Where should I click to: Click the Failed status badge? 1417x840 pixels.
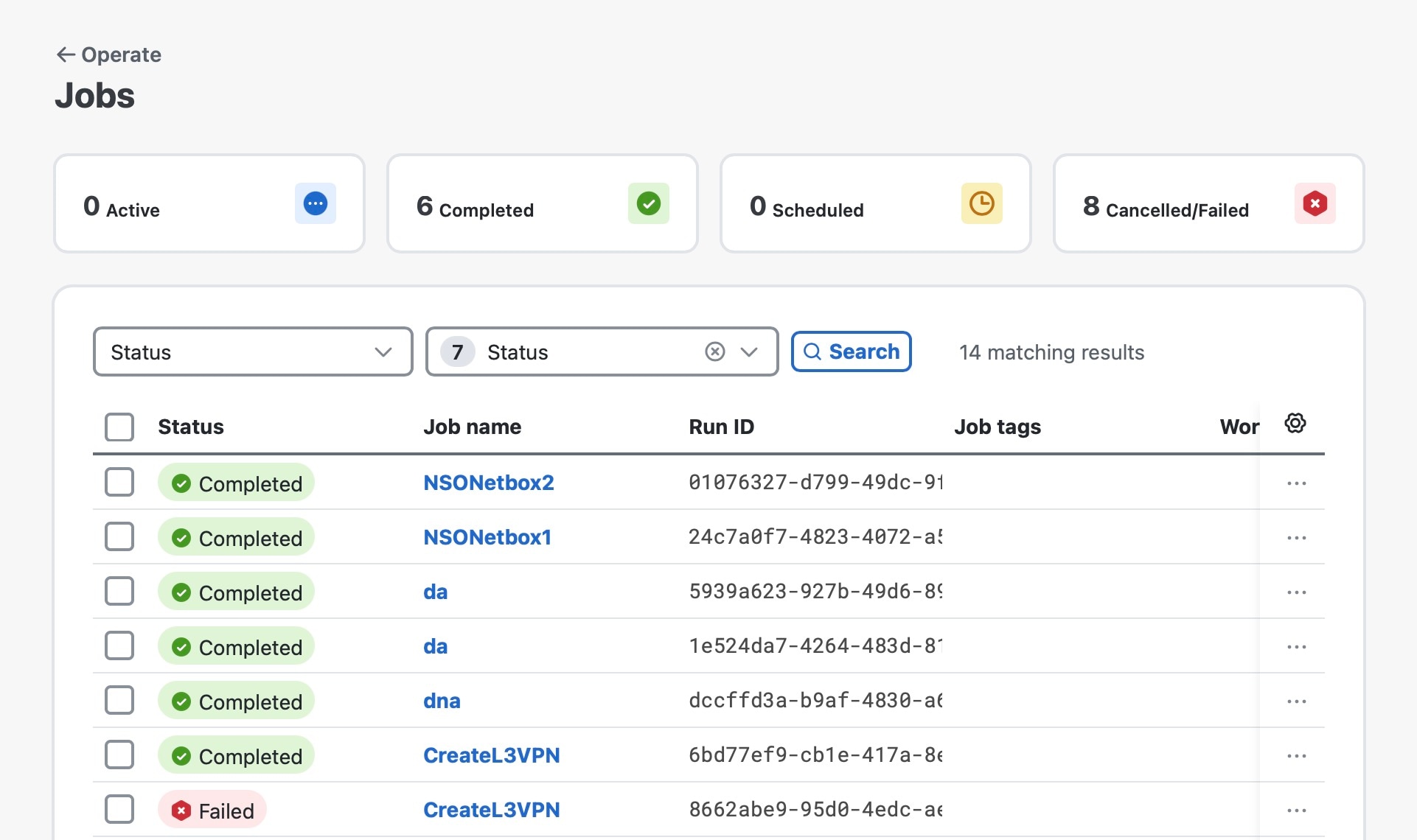coord(212,810)
